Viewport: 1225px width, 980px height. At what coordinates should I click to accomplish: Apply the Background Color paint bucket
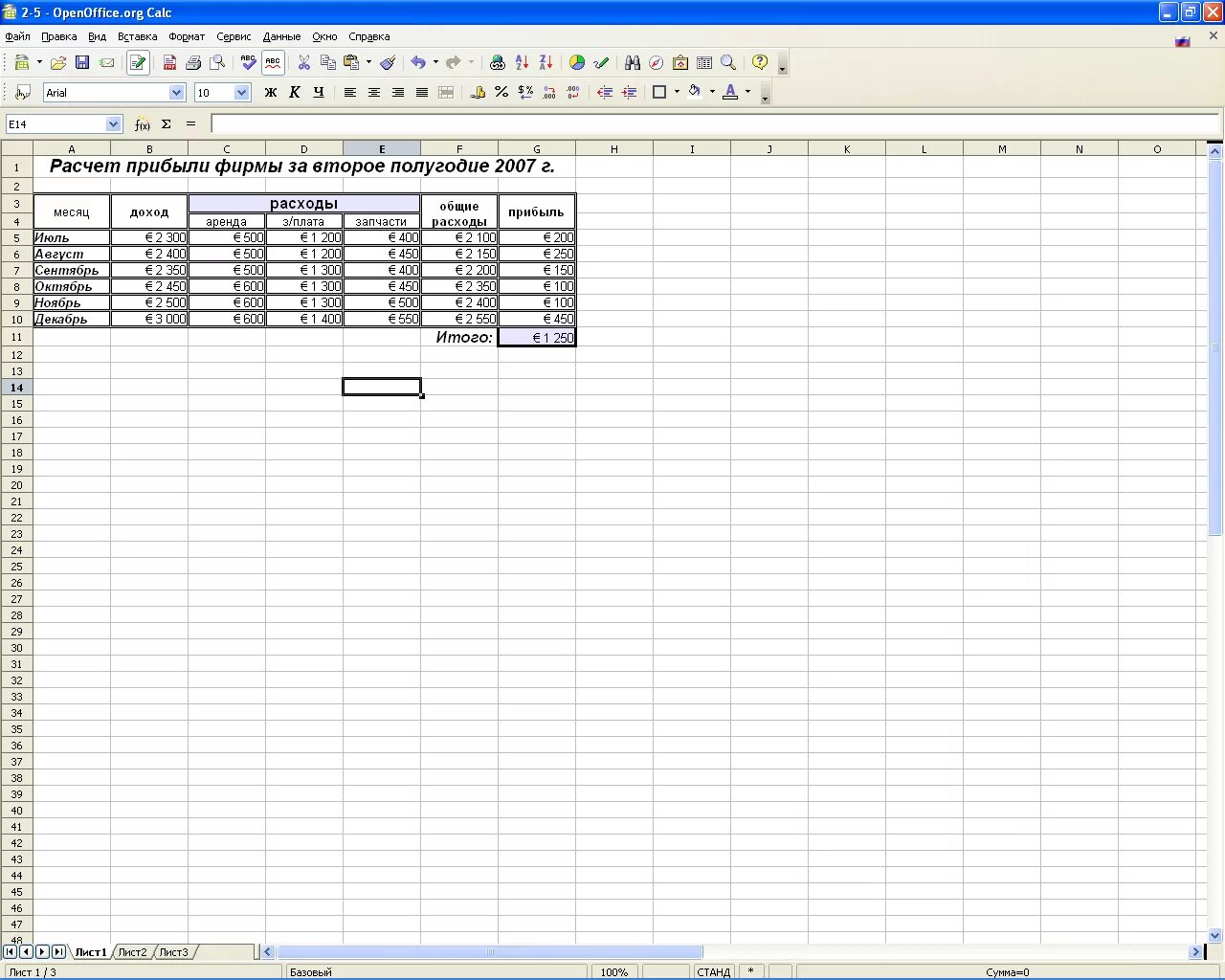(x=695, y=92)
